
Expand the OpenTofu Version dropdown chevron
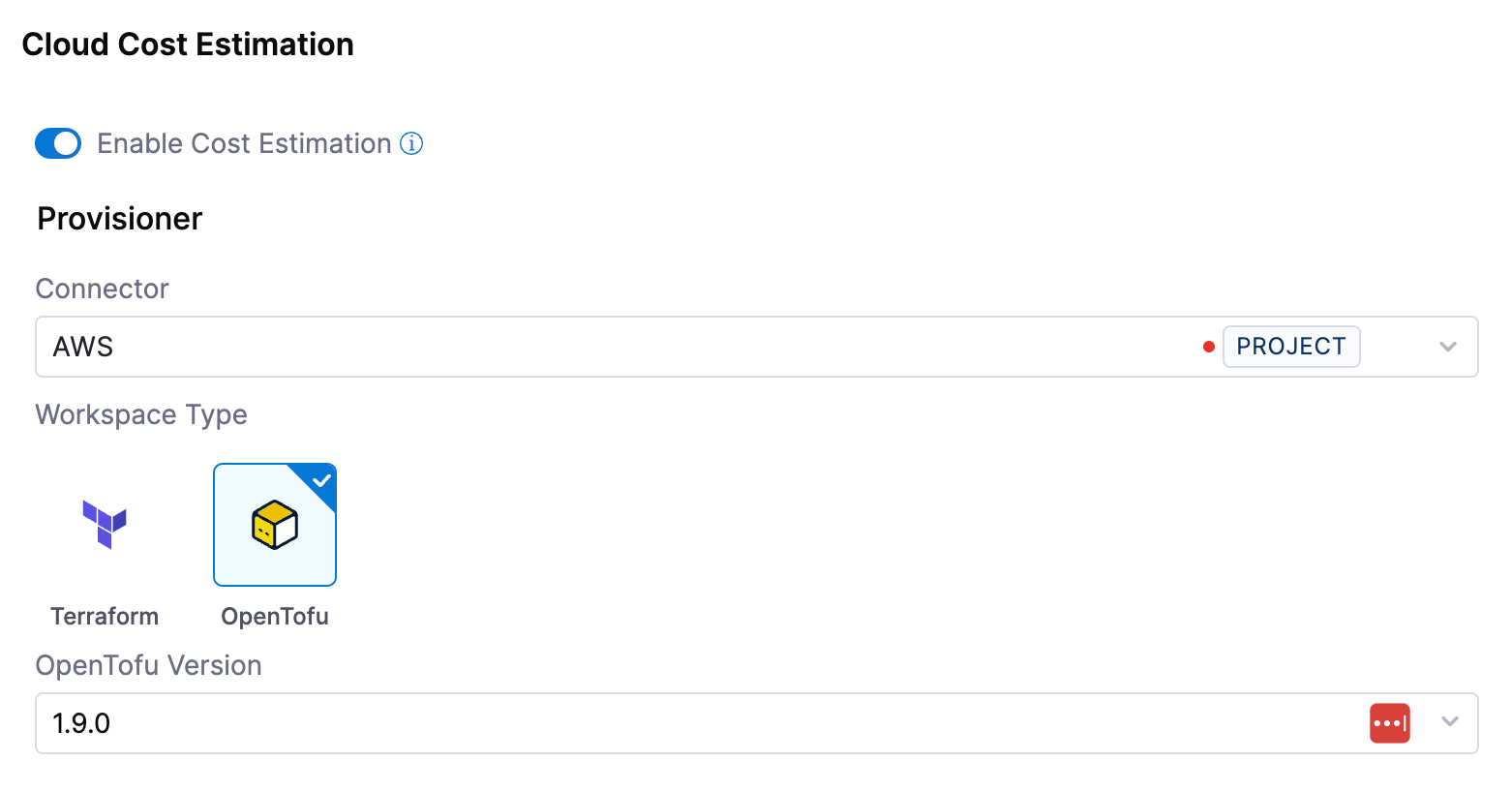point(1449,722)
